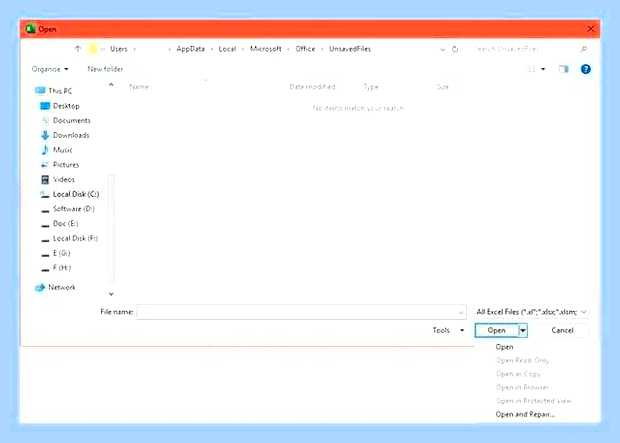Click the search magnifier icon
The height and width of the screenshot is (443, 620).
584,49
